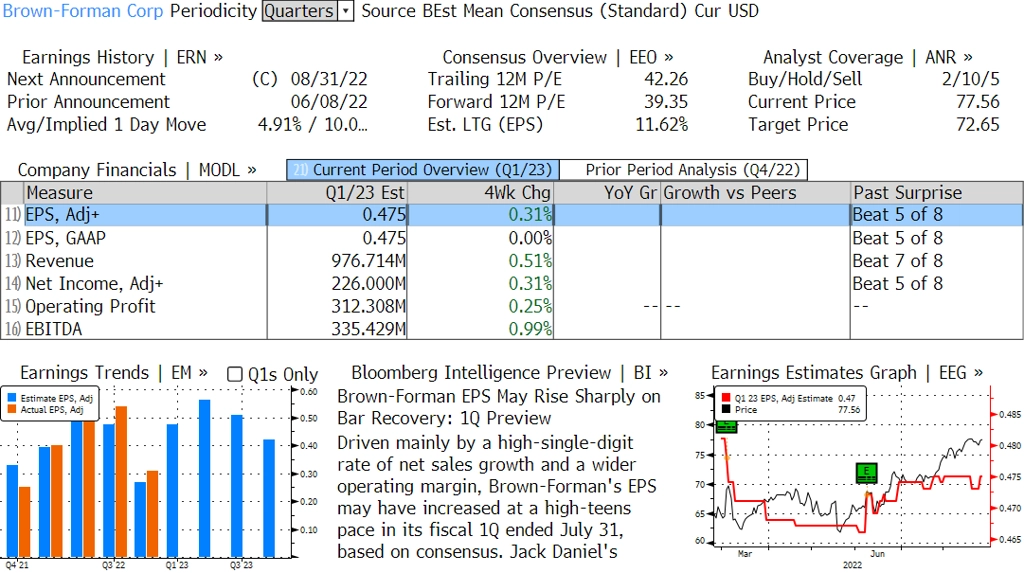Viewport: 1024px width, 573px height.
Task: Select the EPS, GAAP row
Action: 512,238
